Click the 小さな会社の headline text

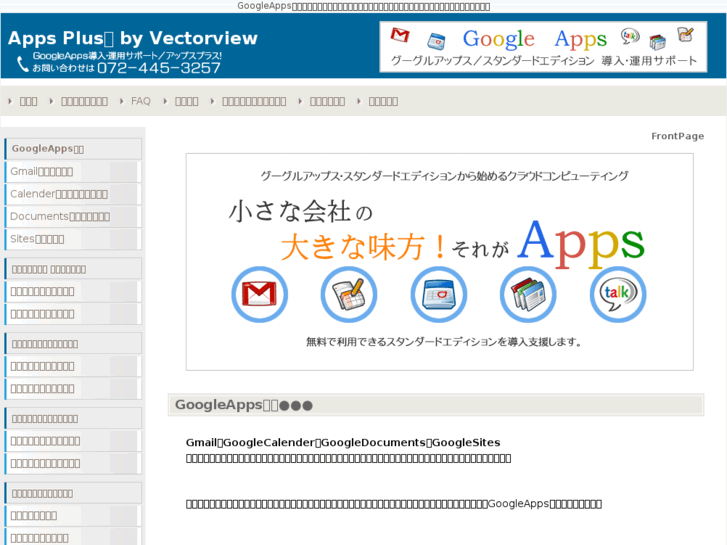[x=301, y=212]
